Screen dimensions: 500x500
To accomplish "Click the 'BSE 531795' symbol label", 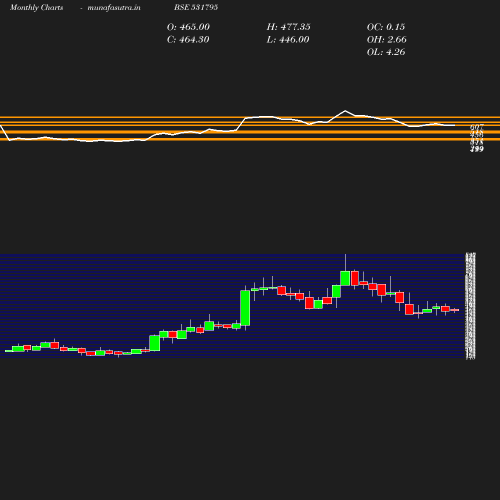I will 196,7.
